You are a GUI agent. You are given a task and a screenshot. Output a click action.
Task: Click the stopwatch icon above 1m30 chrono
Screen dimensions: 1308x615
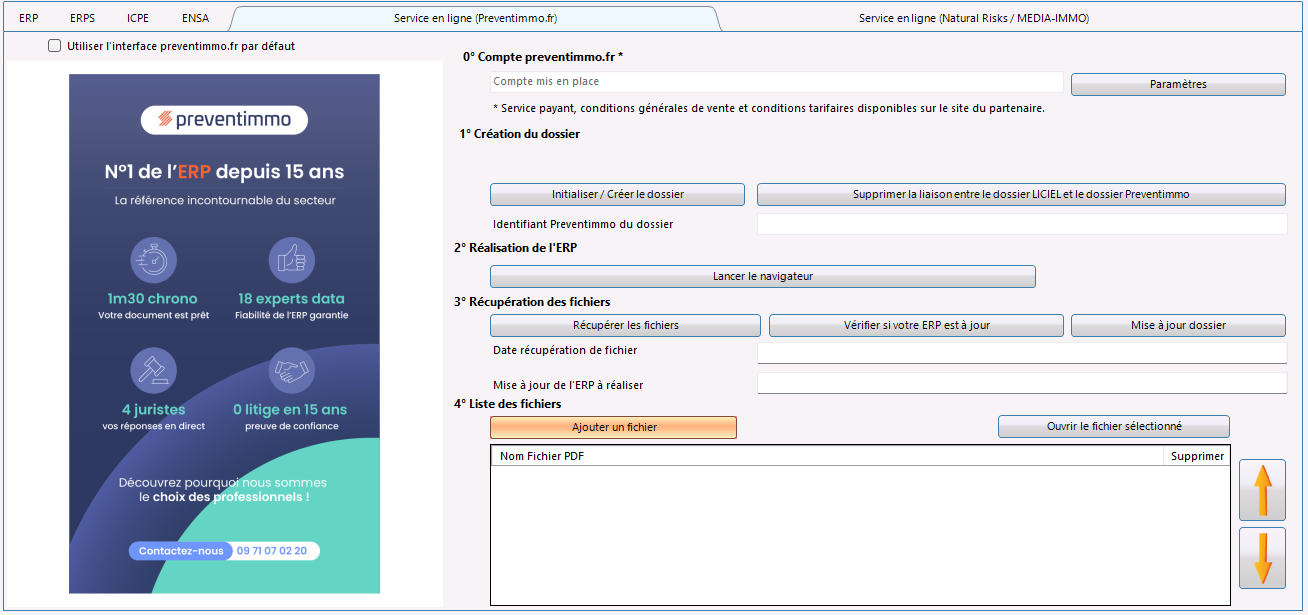(154, 261)
